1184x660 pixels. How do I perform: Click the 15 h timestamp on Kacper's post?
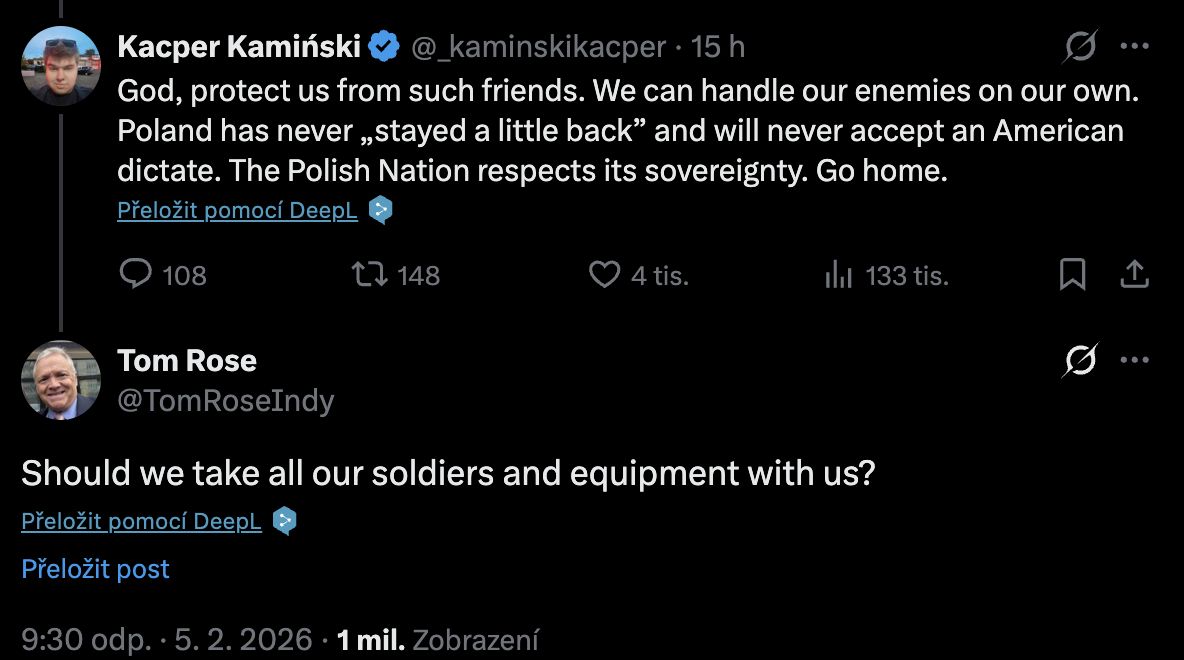[718, 46]
